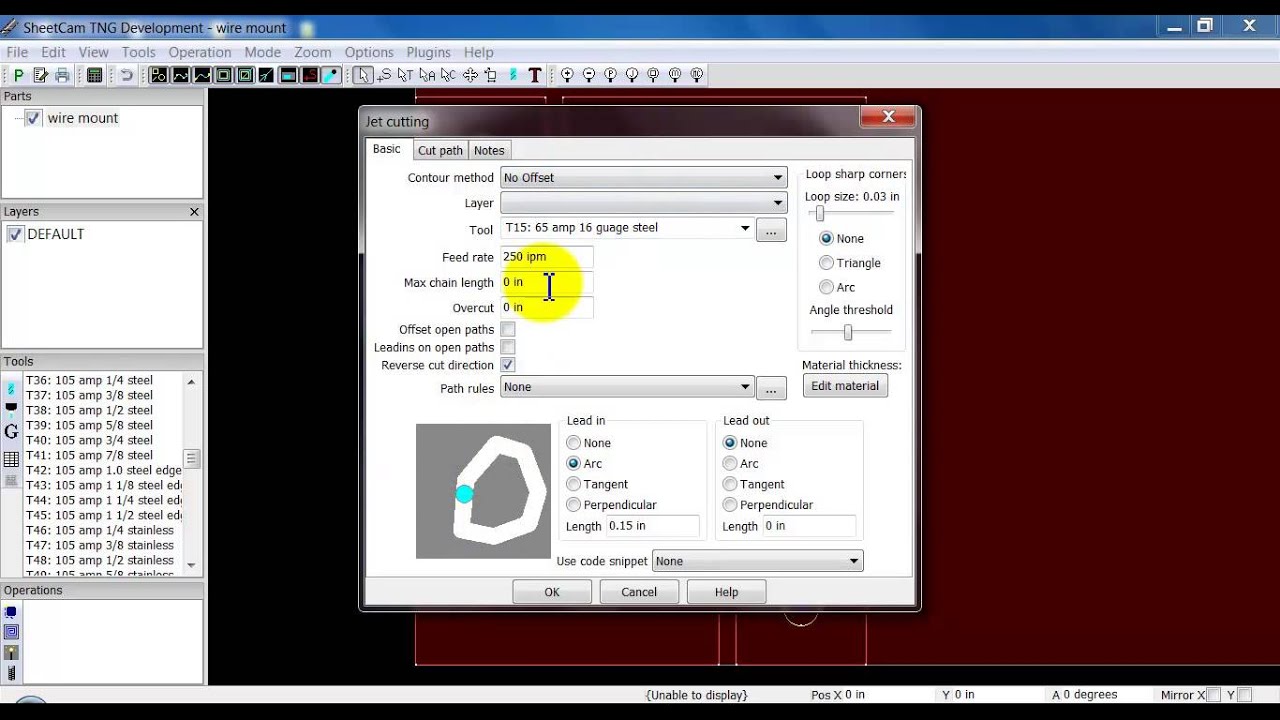
Task: Select the arrow pointer tool
Action: click(363, 75)
